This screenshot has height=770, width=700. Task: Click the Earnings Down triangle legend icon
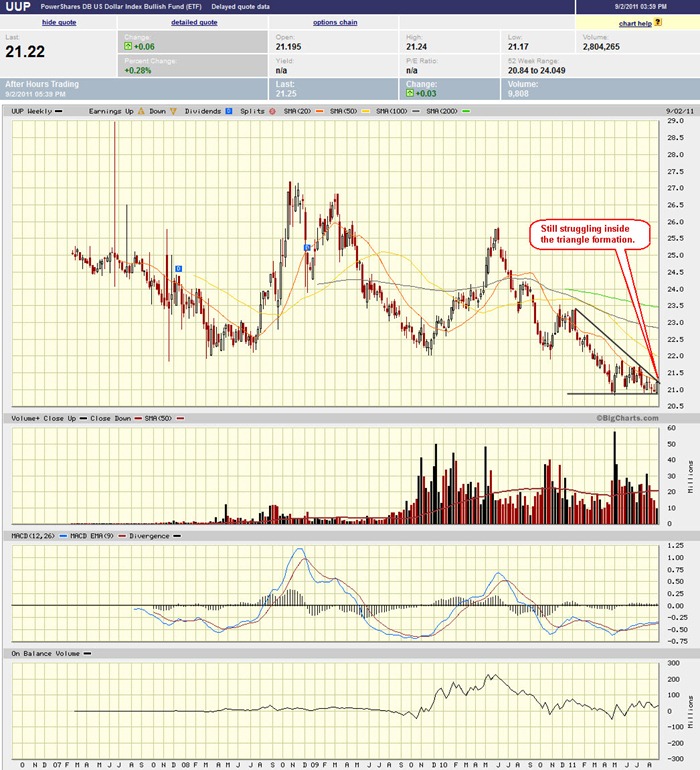[x=173, y=111]
